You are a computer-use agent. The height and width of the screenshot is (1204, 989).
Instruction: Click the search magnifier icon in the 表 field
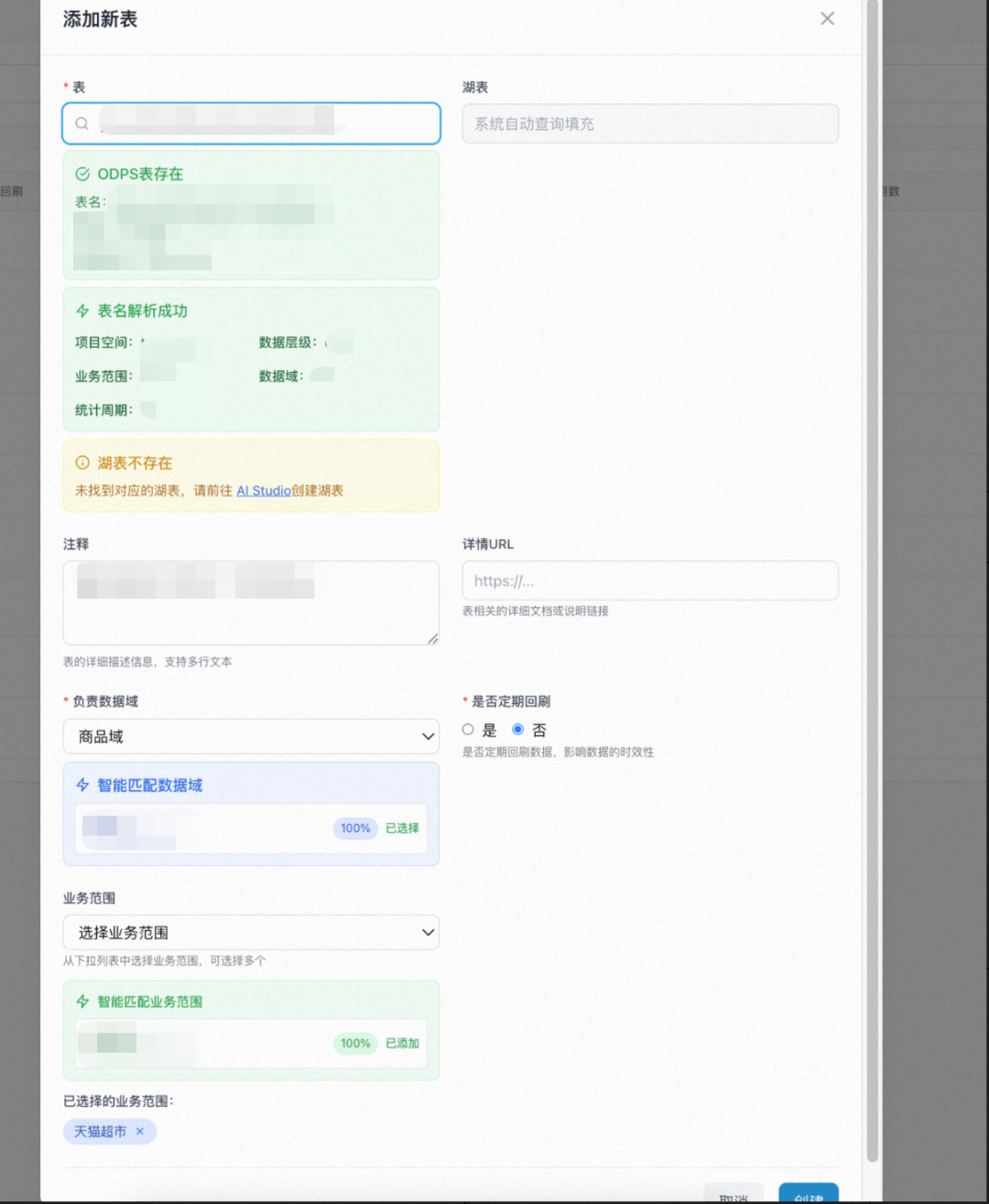[x=82, y=124]
